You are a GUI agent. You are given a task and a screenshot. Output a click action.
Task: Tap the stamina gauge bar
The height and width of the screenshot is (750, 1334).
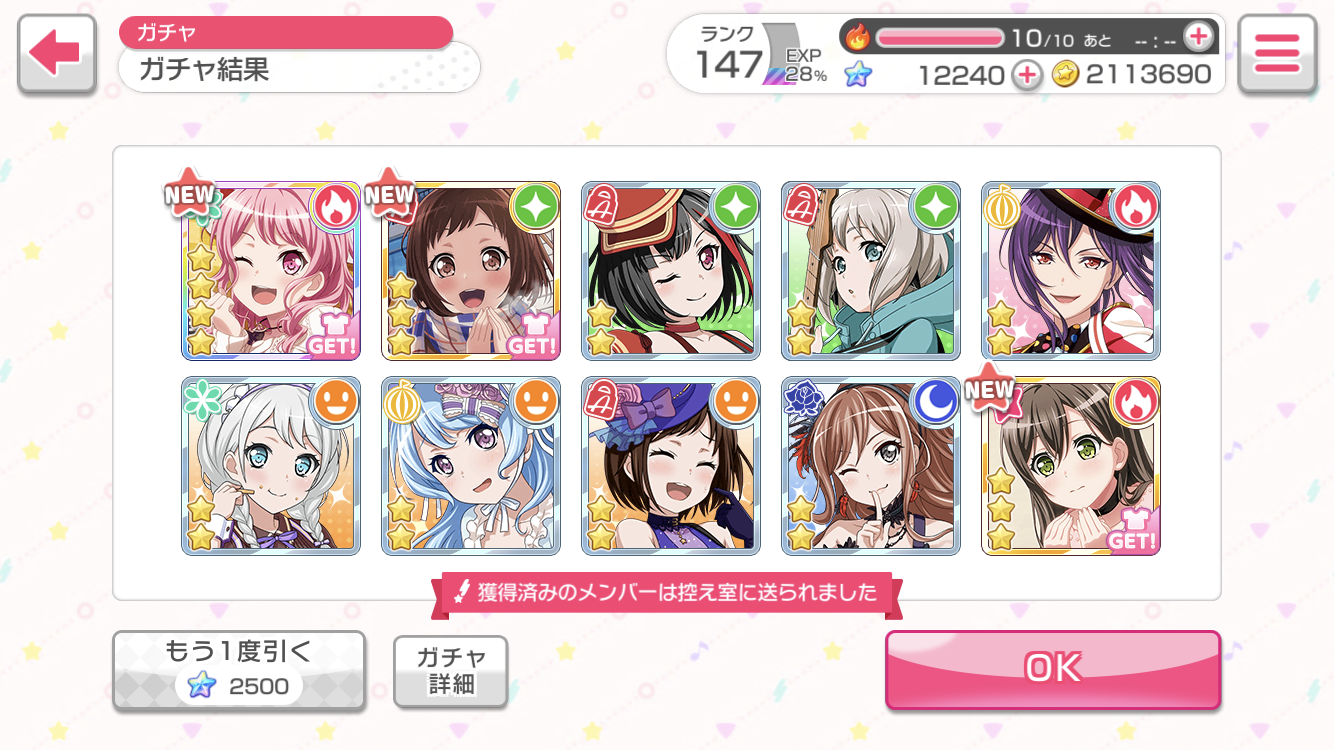coord(940,38)
